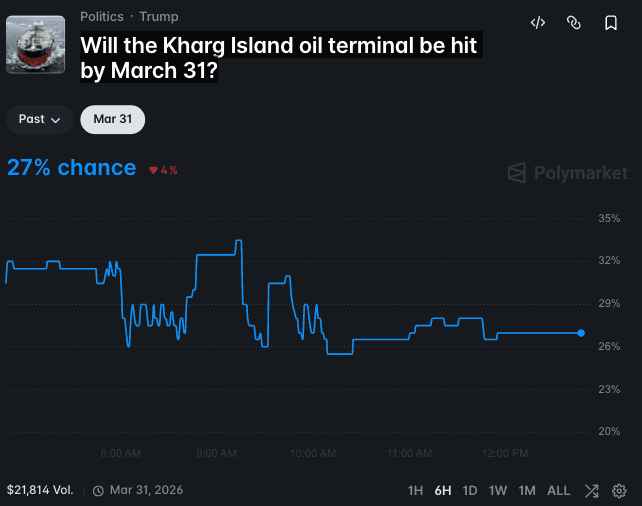Viewport: 642px width, 506px height.
Task: Click the chart's current-price endpoint dot
Action: 581,333
